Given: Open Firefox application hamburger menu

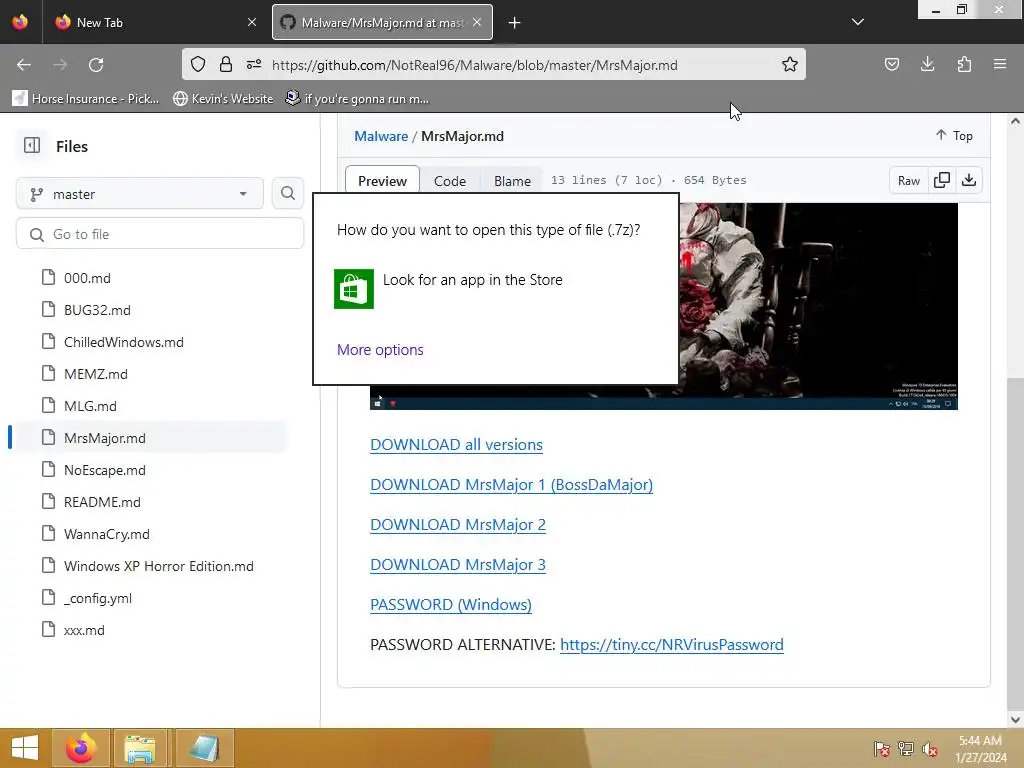Looking at the screenshot, I should [x=1000, y=64].
